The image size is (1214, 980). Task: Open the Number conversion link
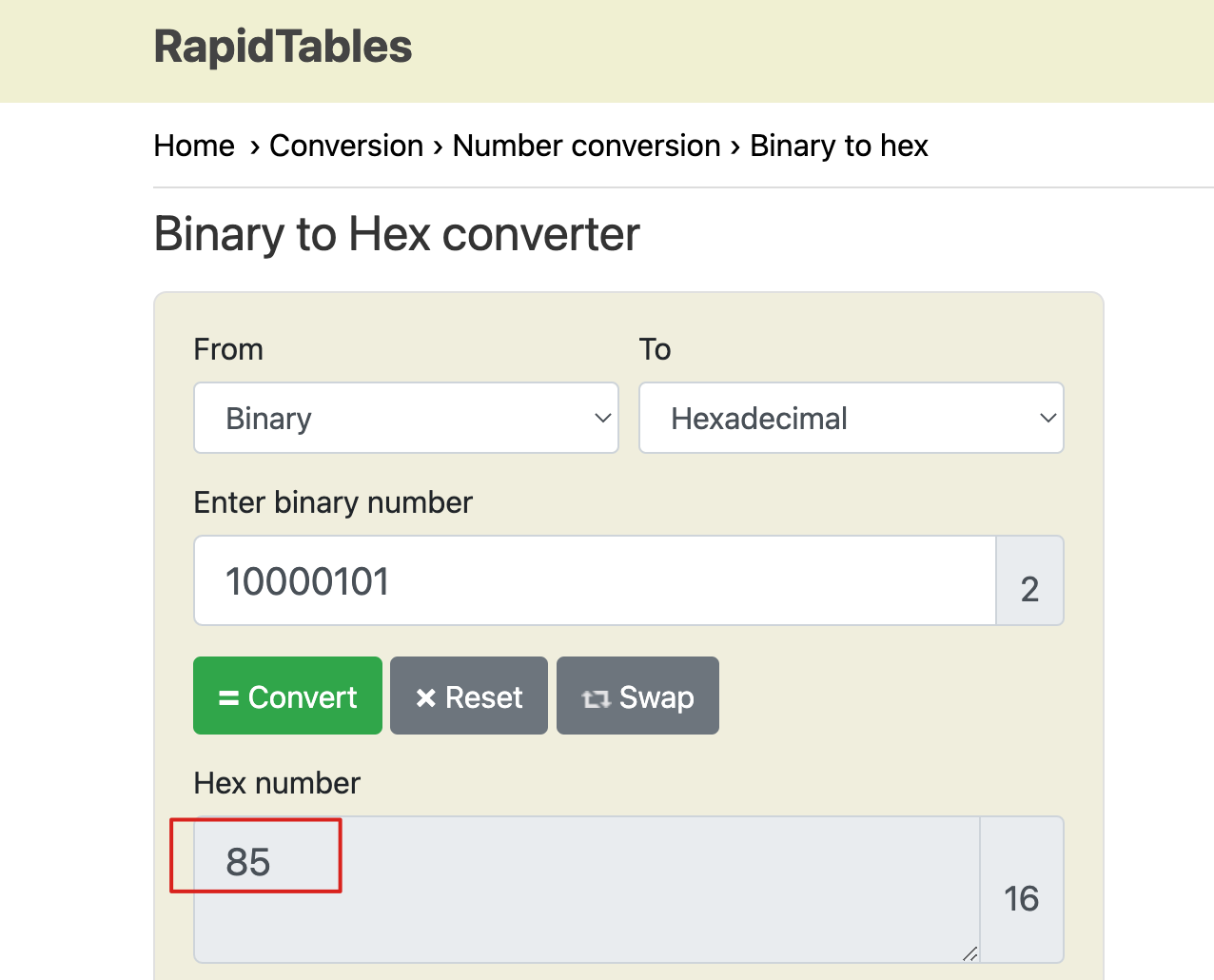click(586, 146)
